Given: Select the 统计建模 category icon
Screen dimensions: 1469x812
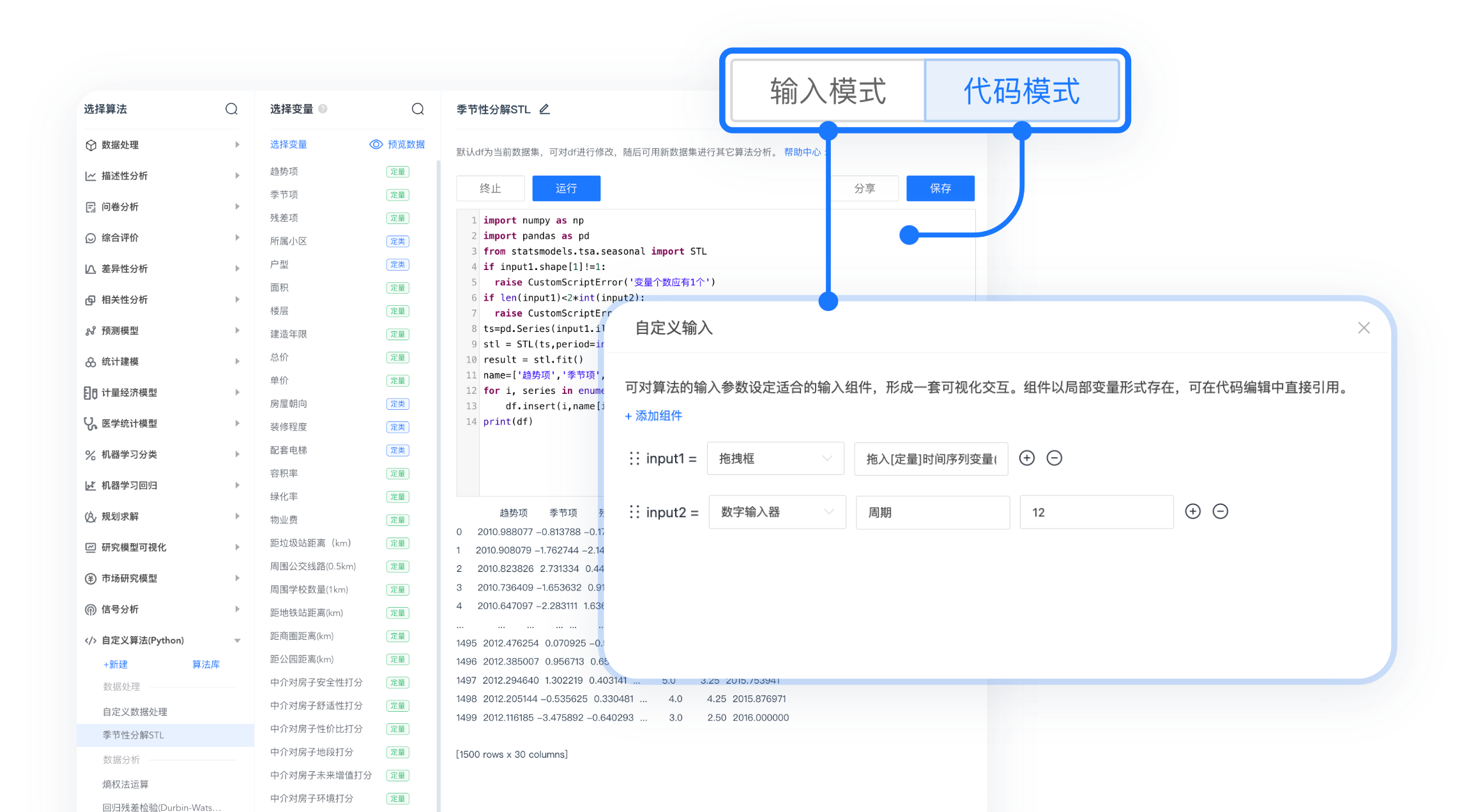Looking at the screenshot, I should (91, 361).
